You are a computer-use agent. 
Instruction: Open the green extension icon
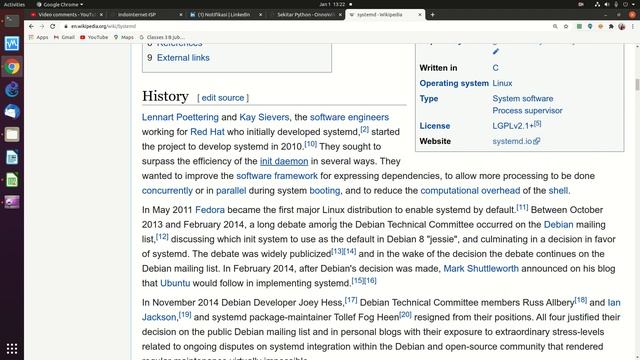tap(579, 26)
